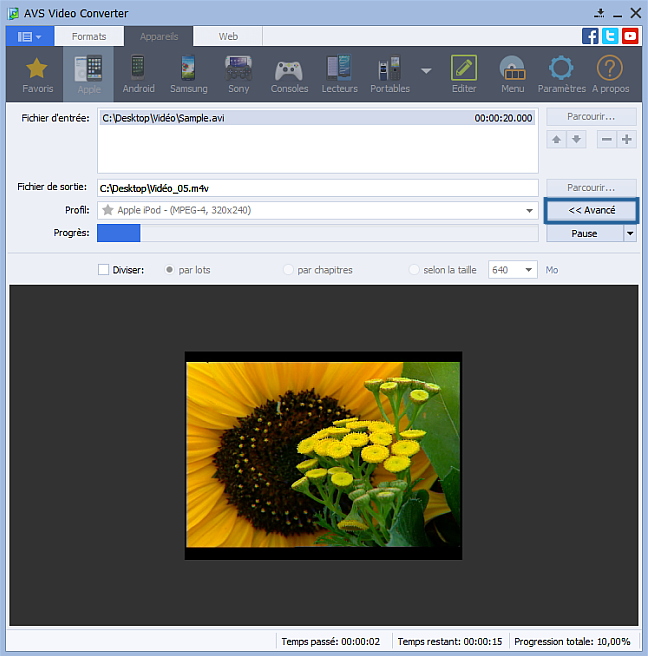Expand the Profil dropdown list
This screenshot has width=648, height=656.
(x=530, y=211)
